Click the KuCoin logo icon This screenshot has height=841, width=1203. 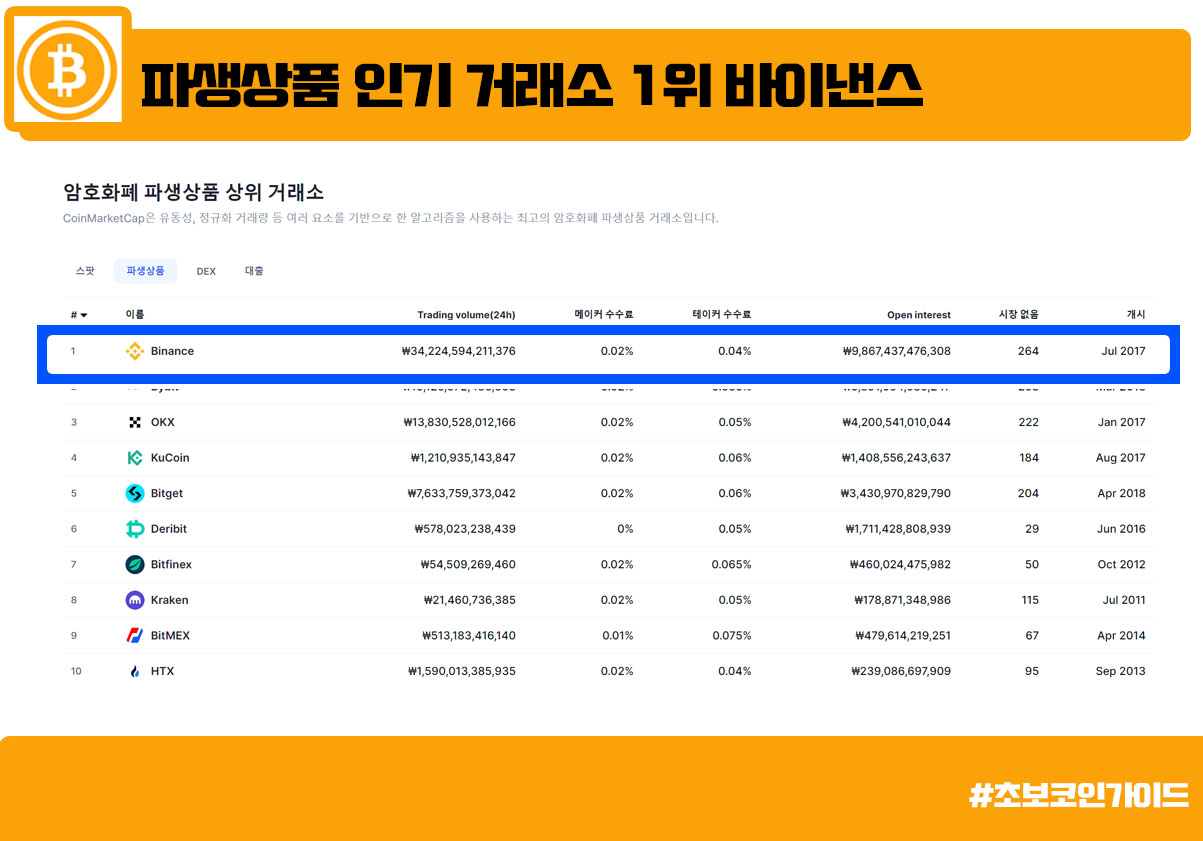pyautogui.click(x=135, y=458)
